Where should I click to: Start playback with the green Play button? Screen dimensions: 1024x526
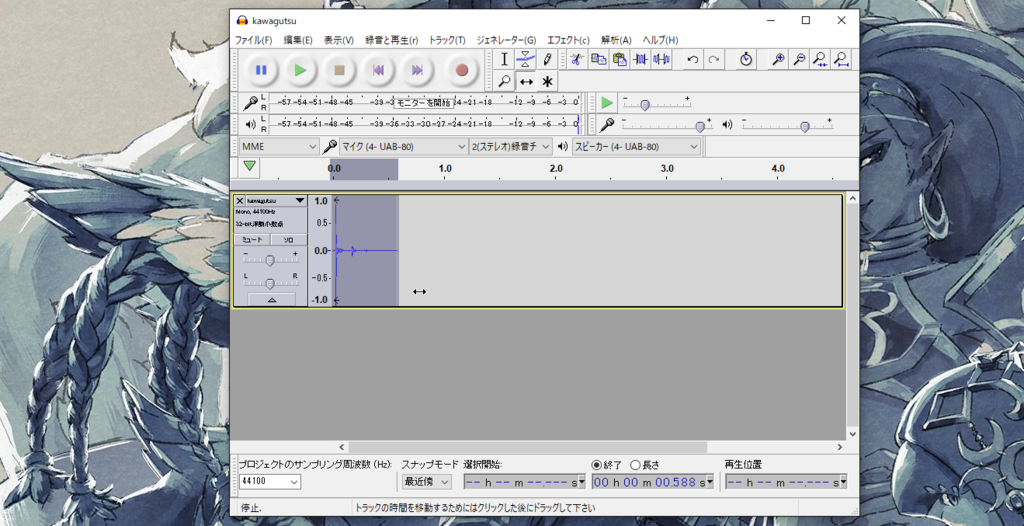300,70
